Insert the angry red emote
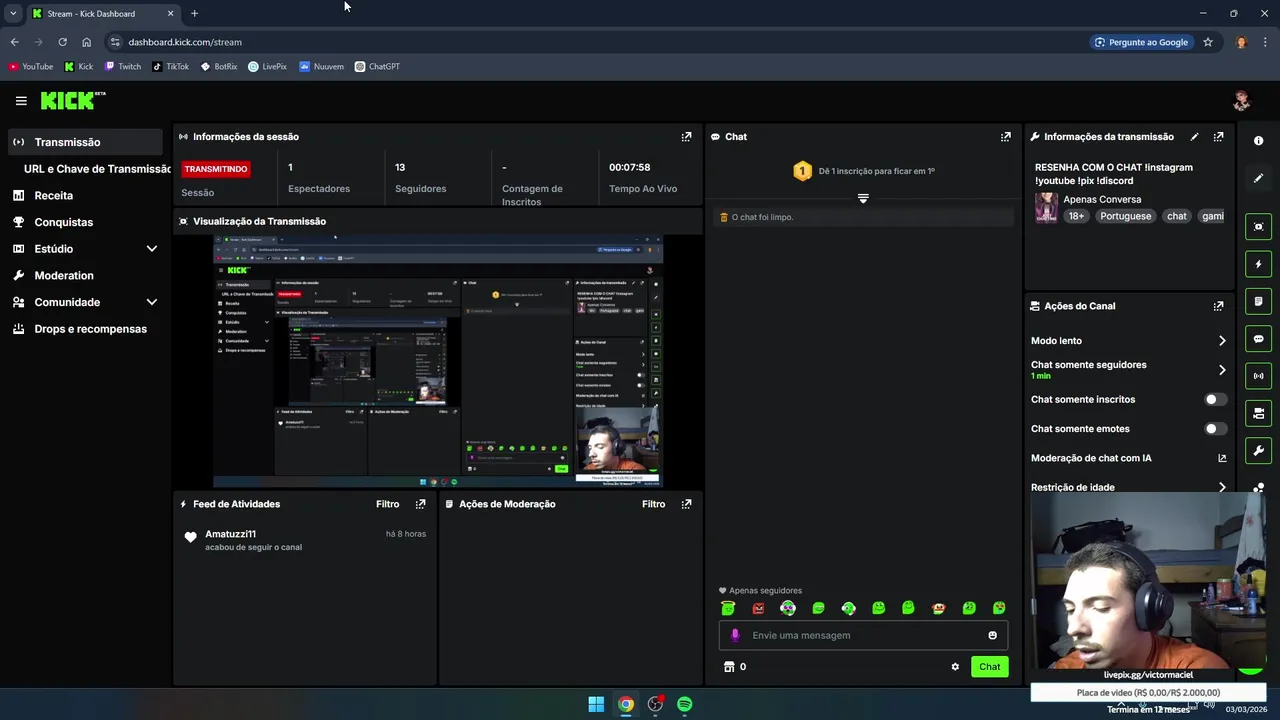1280x720 pixels. click(758, 608)
